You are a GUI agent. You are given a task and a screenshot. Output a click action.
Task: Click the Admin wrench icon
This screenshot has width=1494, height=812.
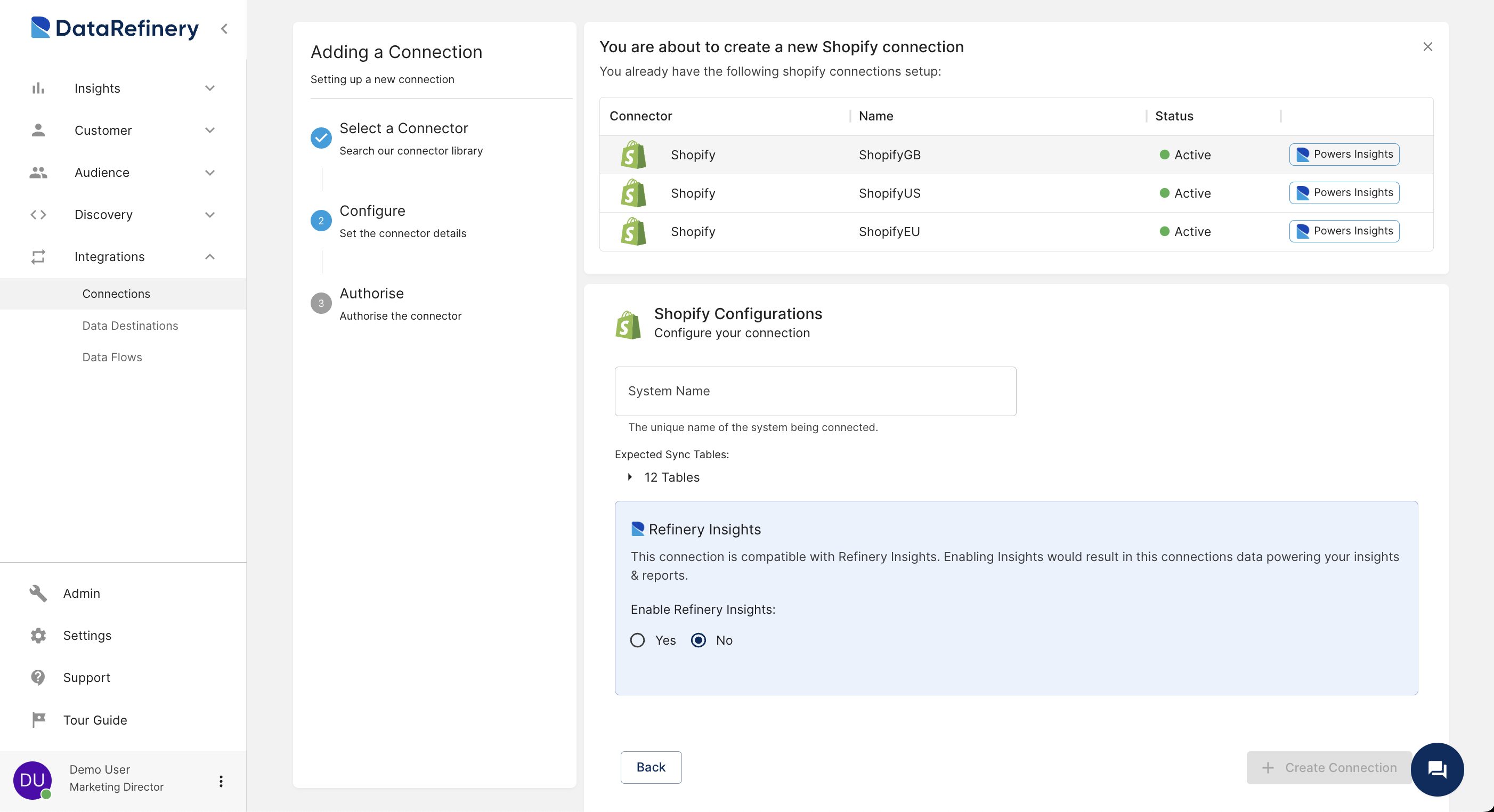pos(38,593)
